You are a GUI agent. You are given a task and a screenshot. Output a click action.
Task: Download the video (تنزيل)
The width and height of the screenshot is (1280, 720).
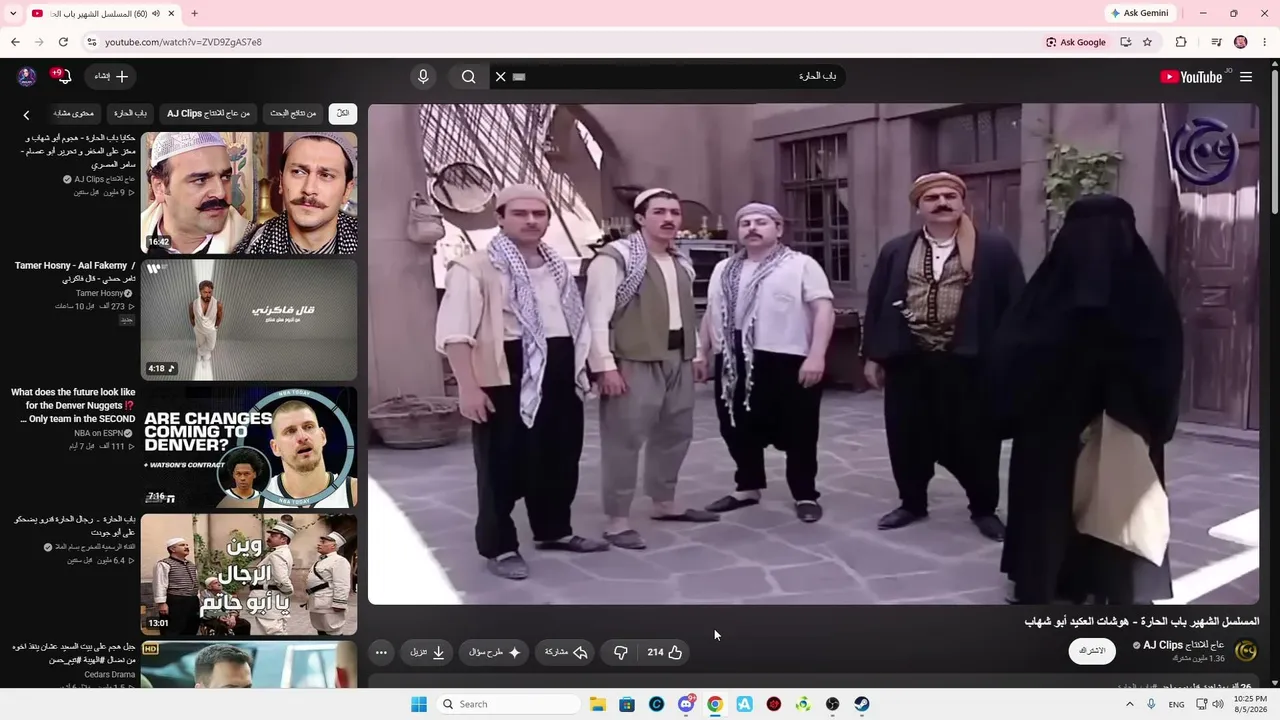tap(428, 652)
